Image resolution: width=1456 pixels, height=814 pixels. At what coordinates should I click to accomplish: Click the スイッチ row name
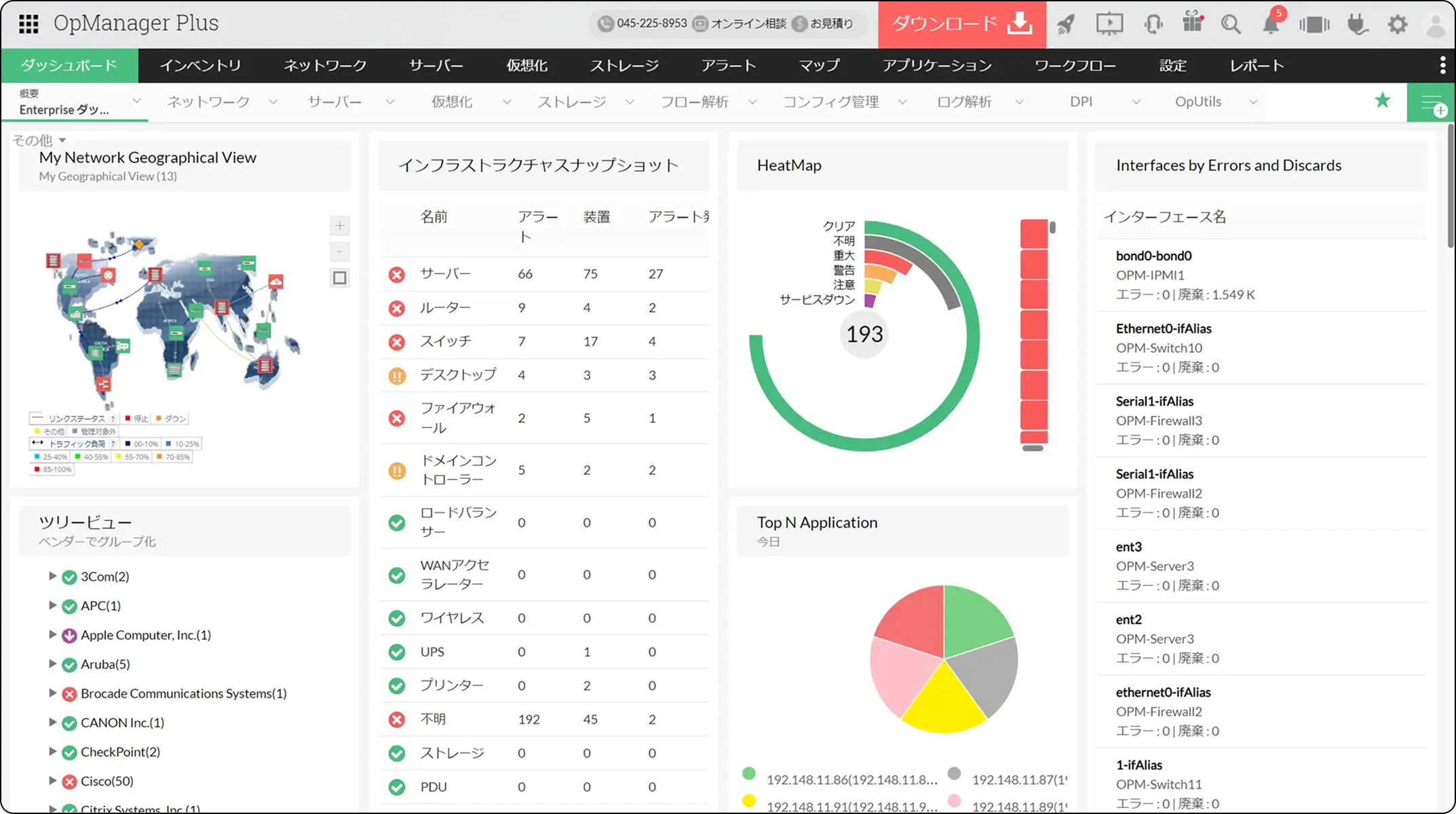(445, 341)
